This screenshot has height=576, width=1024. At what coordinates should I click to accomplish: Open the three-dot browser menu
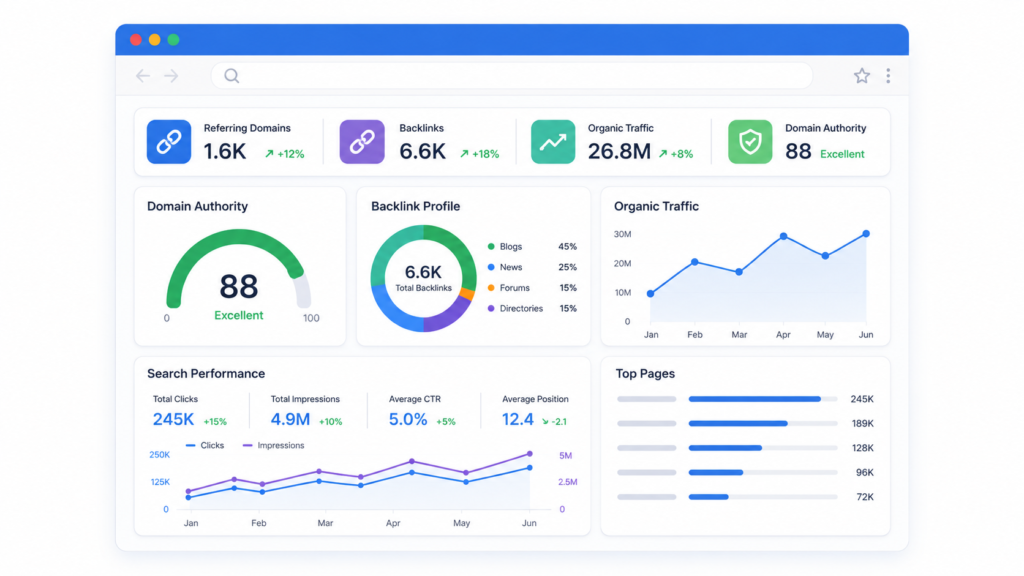tap(888, 76)
